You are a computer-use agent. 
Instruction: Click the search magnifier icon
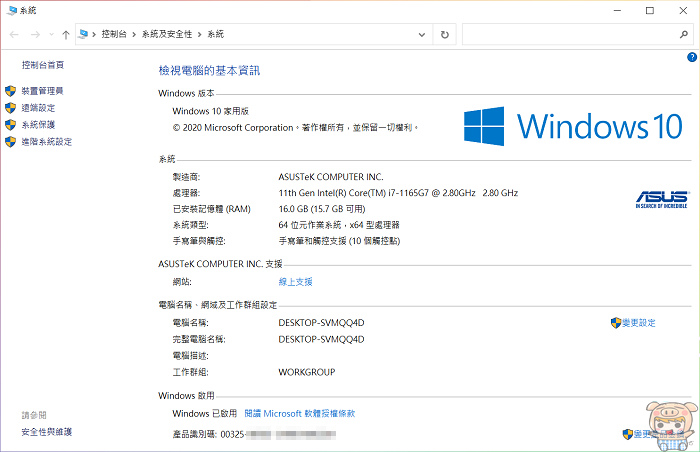[684, 34]
